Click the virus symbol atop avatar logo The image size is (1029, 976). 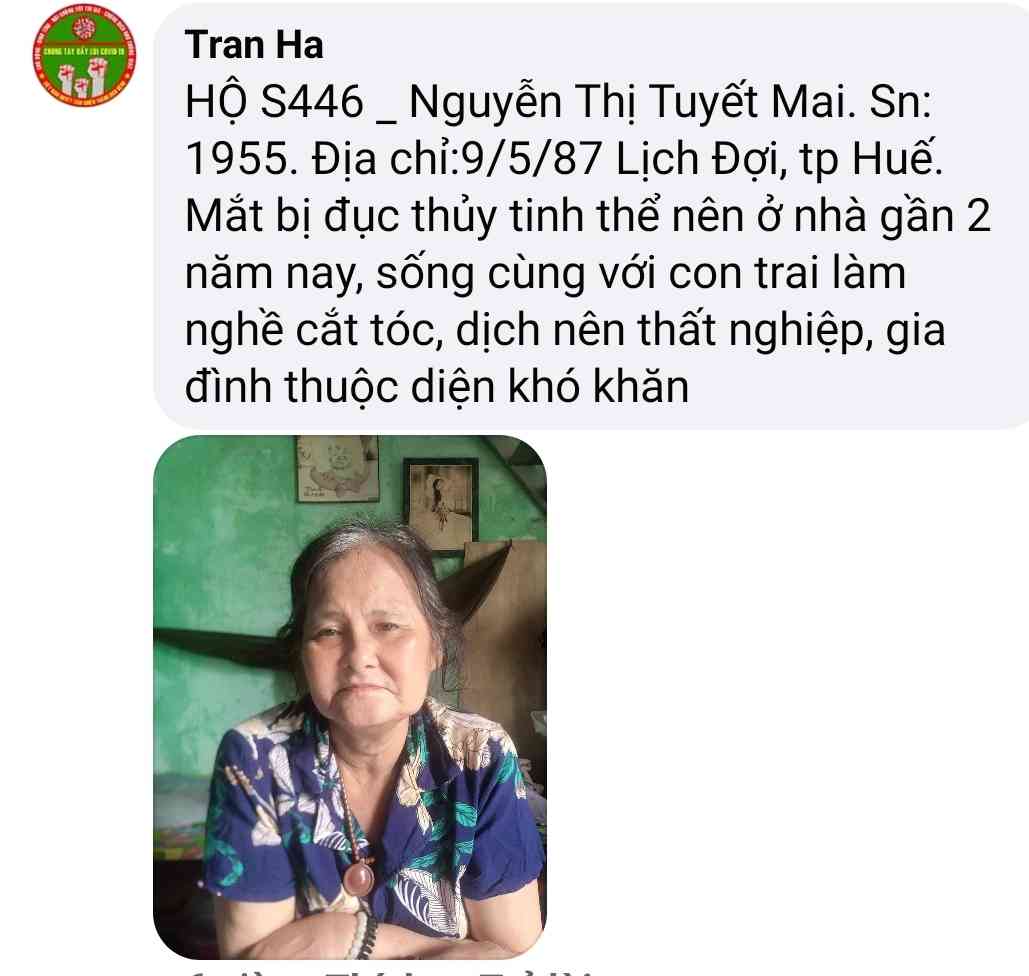coord(83,28)
